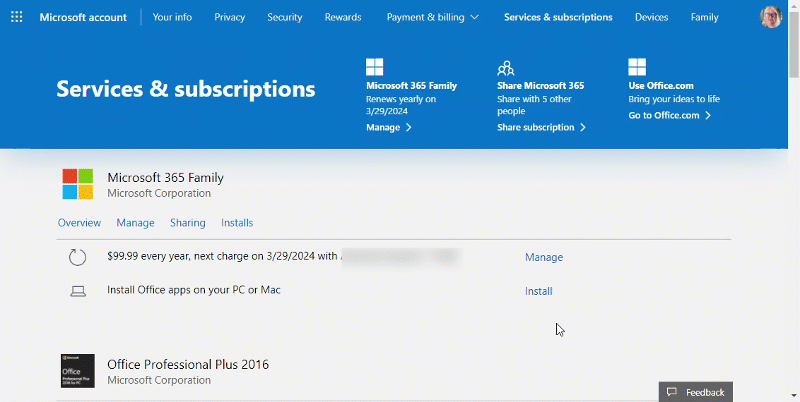Switch to the Installs tab
Image resolution: width=800 pixels, height=402 pixels.
(x=237, y=223)
